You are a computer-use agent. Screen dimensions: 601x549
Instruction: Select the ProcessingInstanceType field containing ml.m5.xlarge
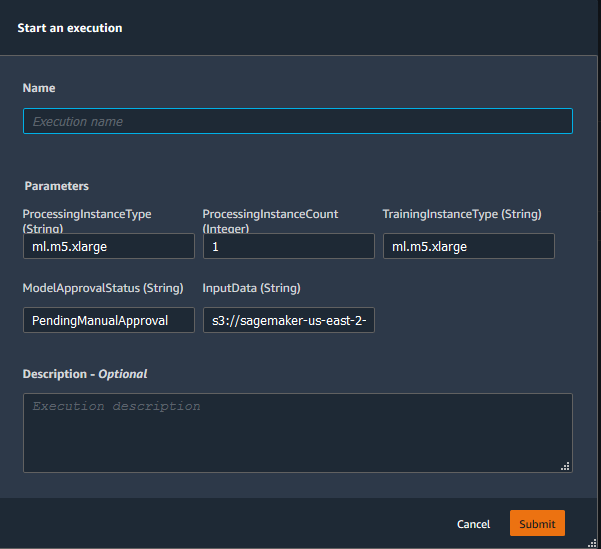pos(108,246)
